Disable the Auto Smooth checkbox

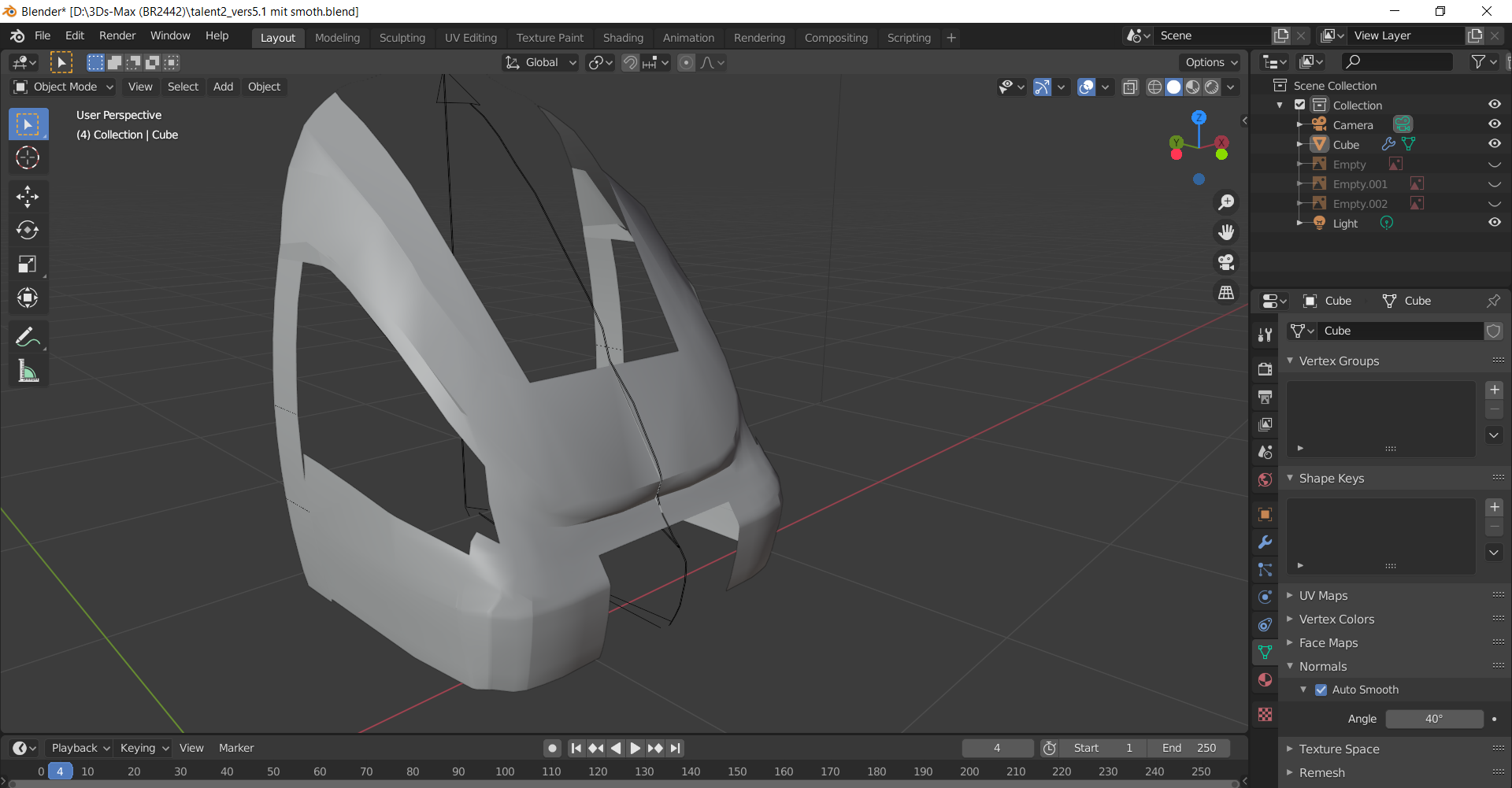(x=1321, y=690)
